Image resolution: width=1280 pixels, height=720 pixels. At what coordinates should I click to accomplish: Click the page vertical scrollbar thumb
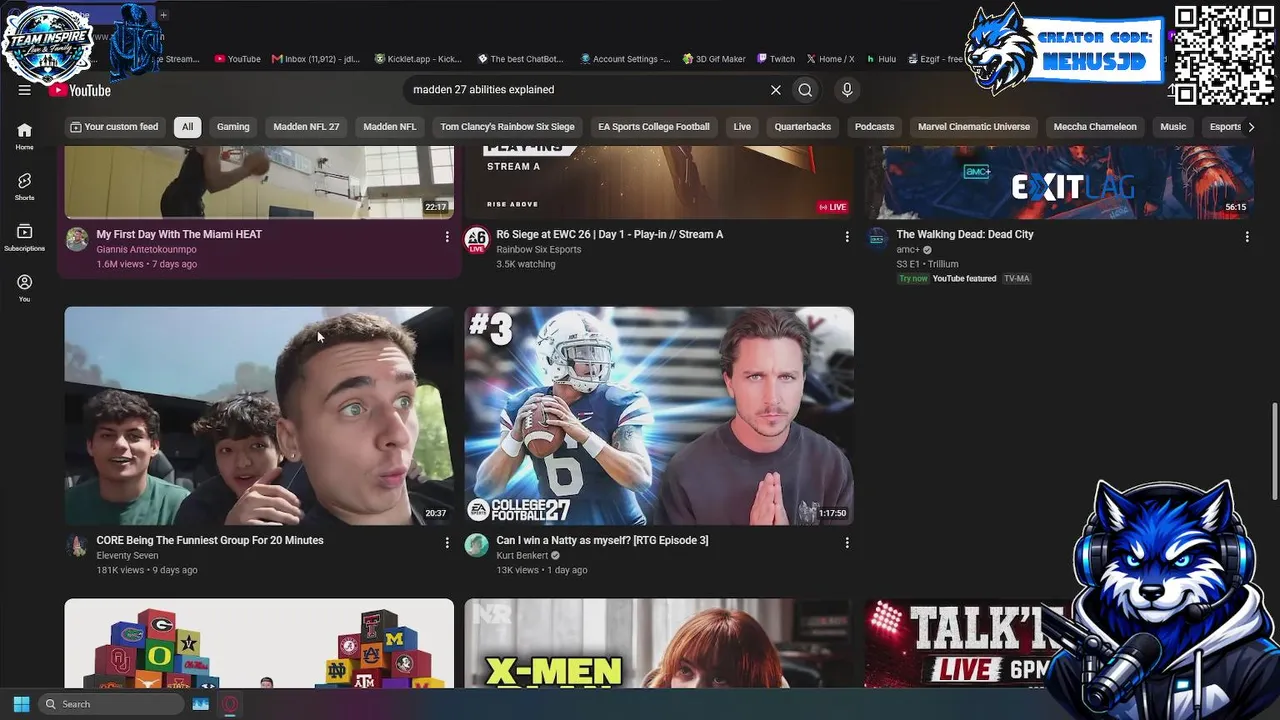[1274, 449]
